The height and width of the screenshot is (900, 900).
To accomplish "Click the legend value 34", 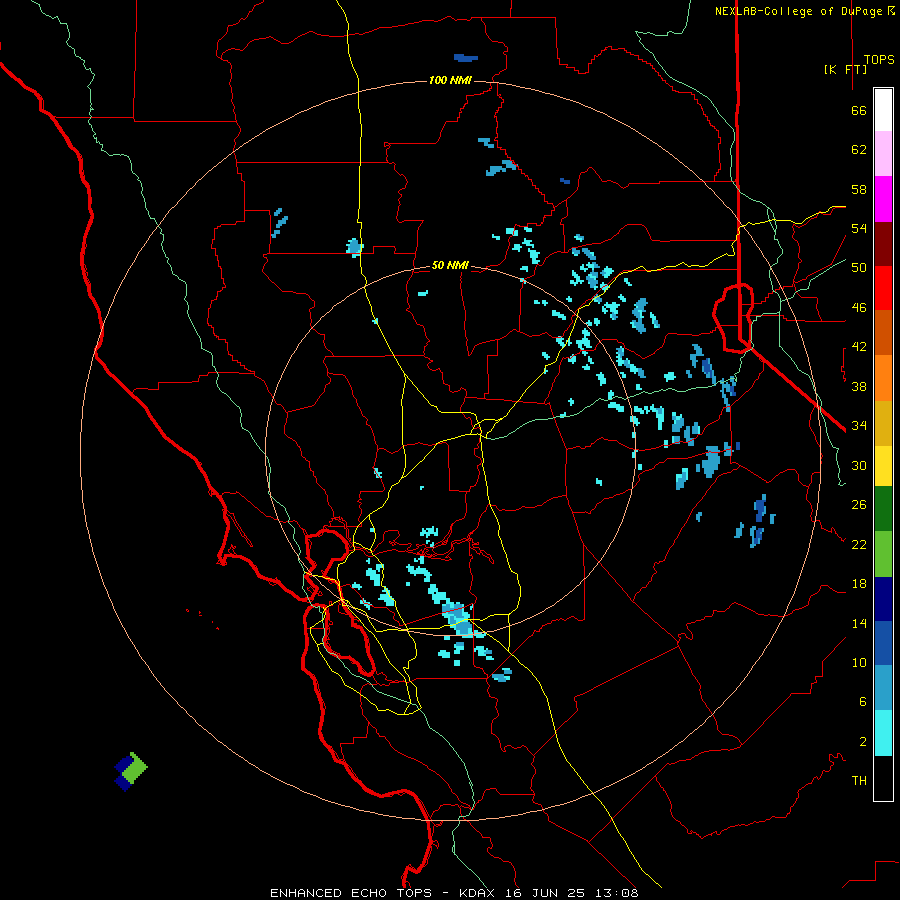I will (859, 426).
